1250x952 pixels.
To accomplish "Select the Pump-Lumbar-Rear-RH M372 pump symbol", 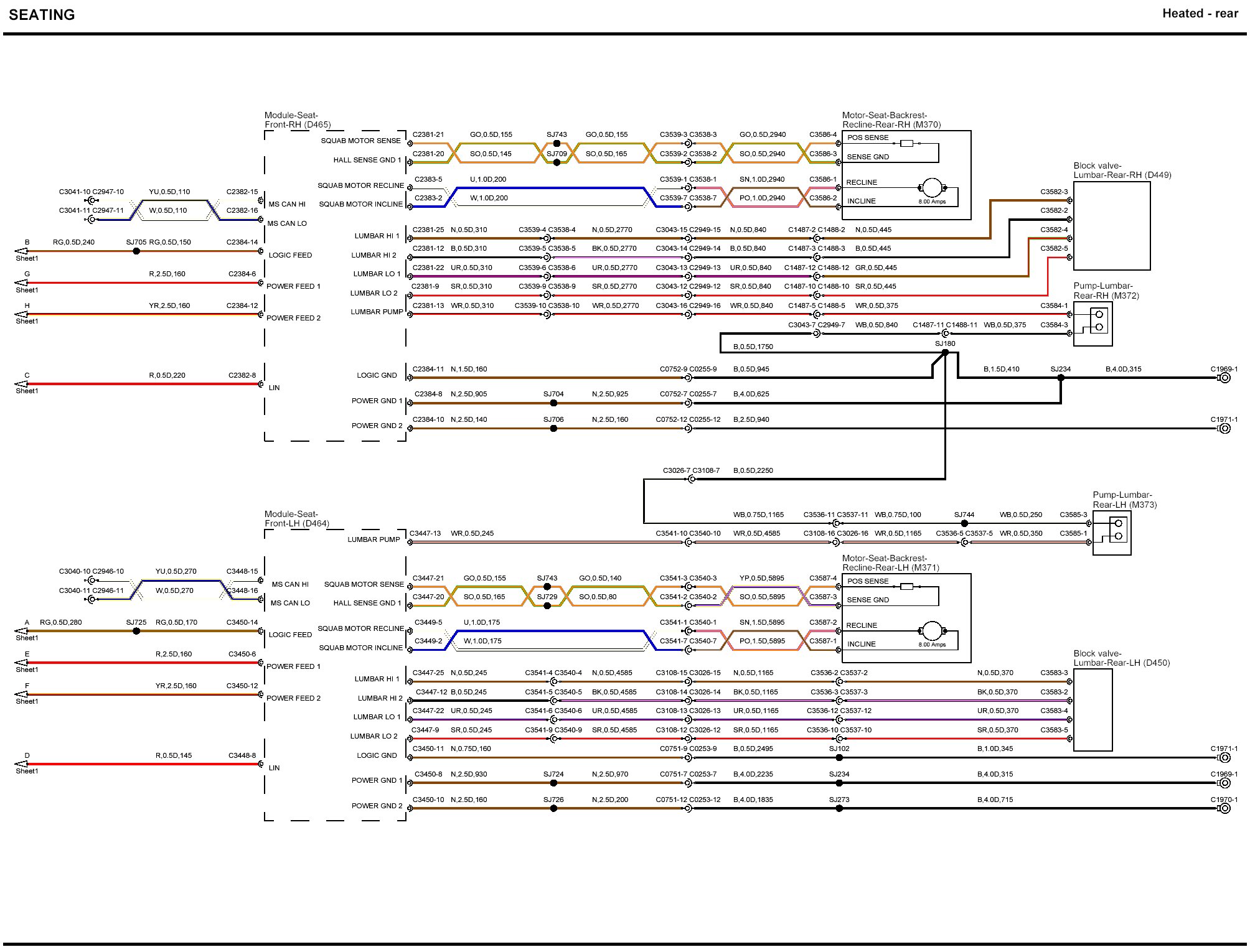I will coord(1098,322).
